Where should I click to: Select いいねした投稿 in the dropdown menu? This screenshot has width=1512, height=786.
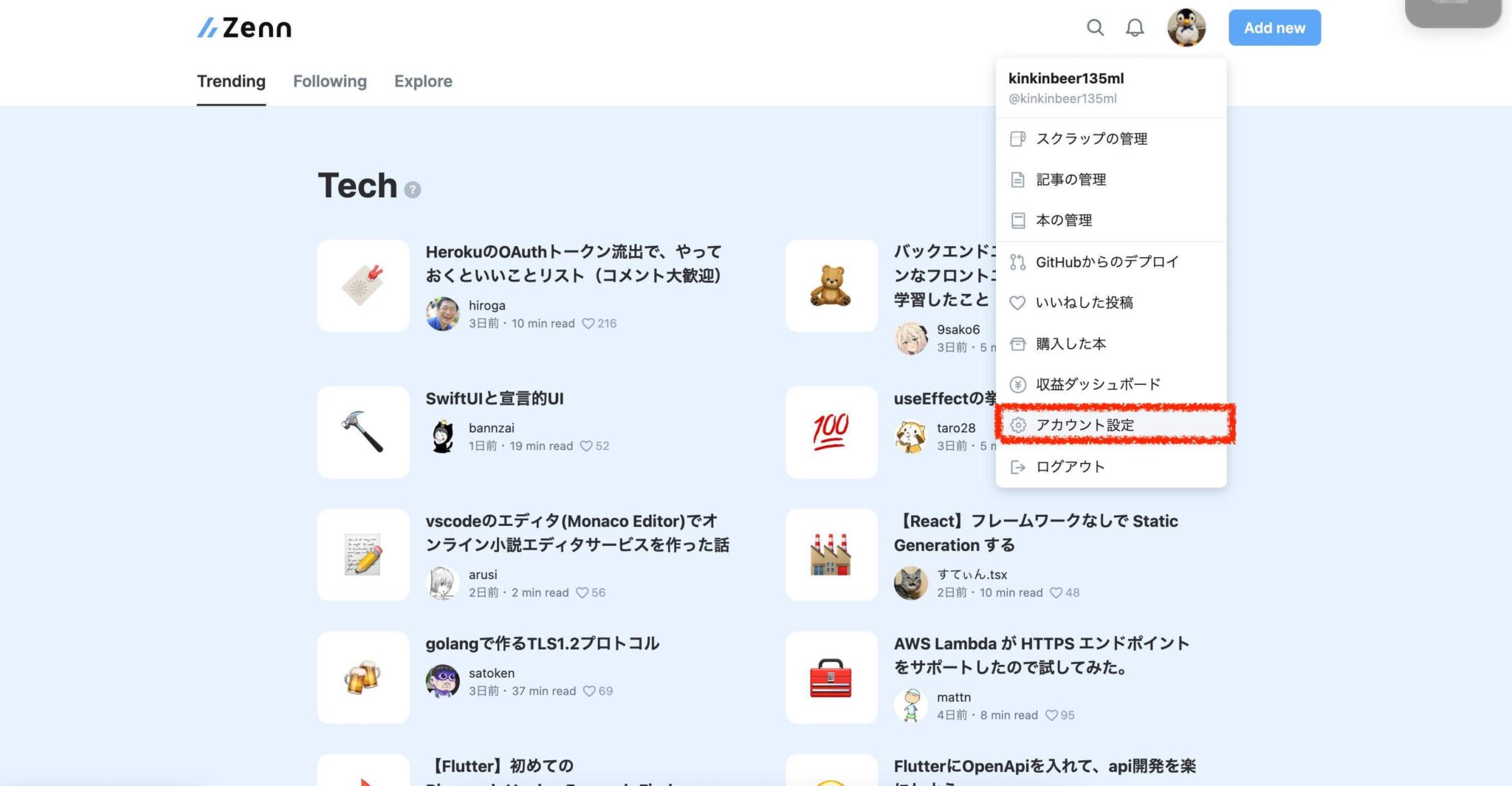[x=1082, y=302]
